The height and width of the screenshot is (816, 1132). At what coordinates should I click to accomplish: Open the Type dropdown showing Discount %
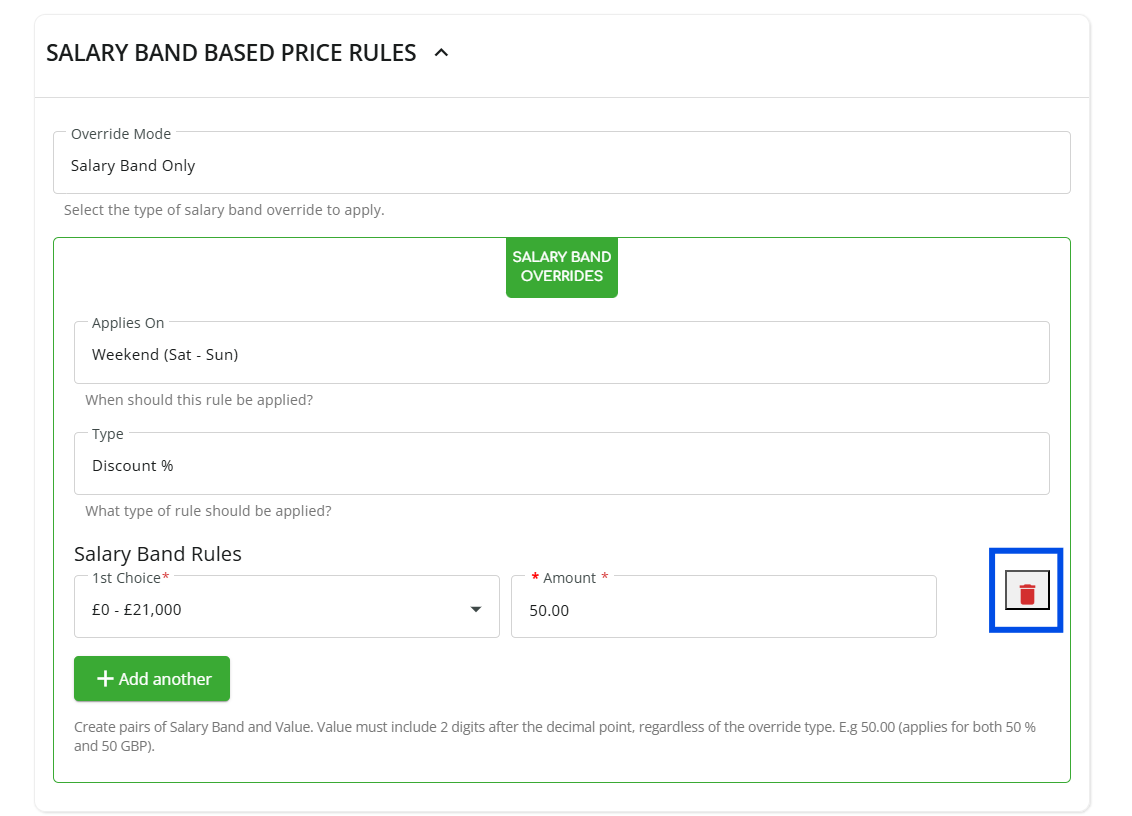[561, 465]
